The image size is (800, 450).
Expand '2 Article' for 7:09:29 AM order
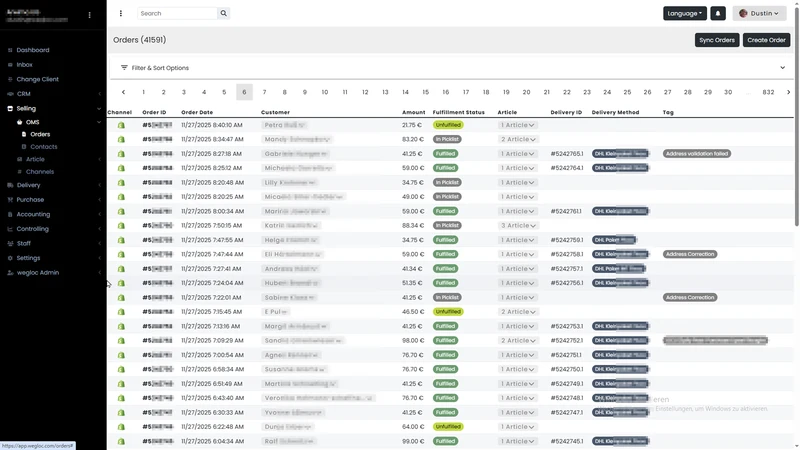pyautogui.click(x=518, y=340)
